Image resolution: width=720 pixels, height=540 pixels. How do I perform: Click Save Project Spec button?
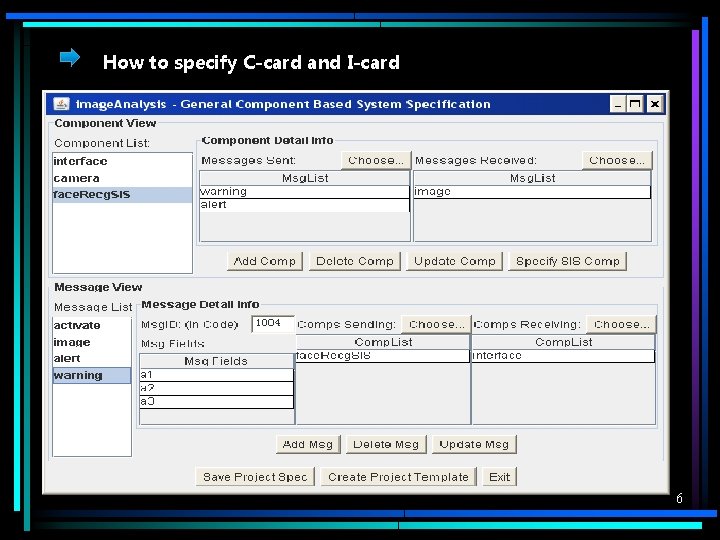pyautogui.click(x=255, y=477)
